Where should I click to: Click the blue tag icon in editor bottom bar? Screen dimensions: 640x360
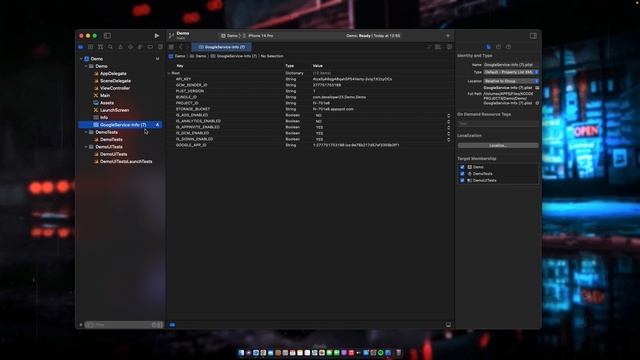point(172,325)
